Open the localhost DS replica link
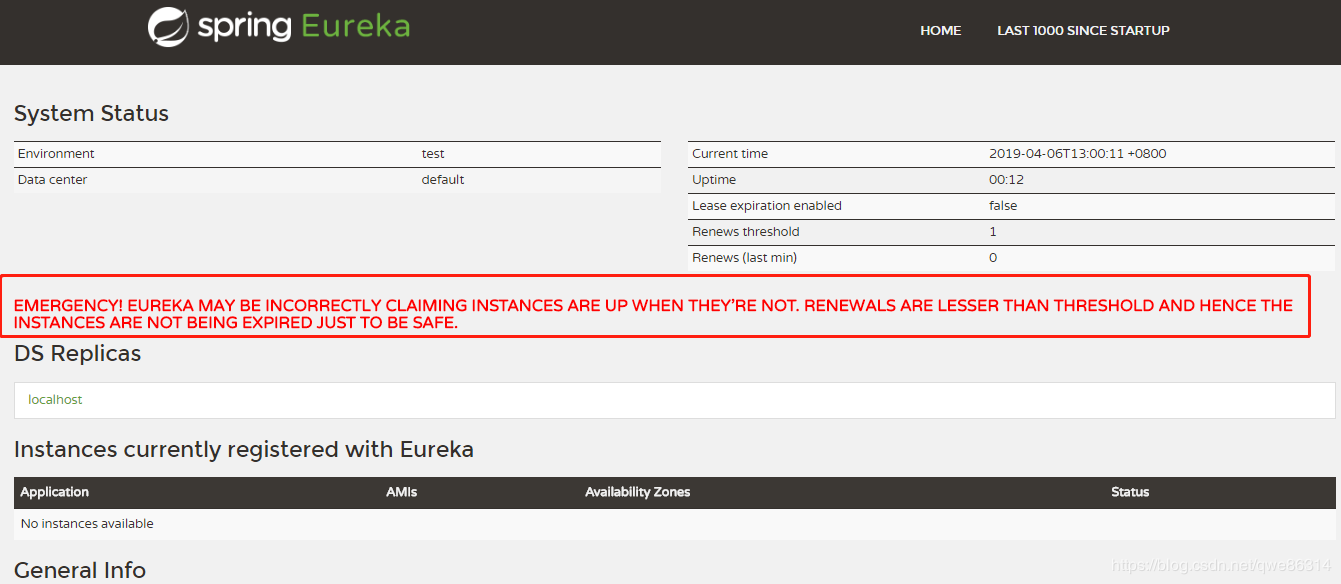Image resolution: width=1341 pixels, height=584 pixels. pyautogui.click(x=55, y=399)
